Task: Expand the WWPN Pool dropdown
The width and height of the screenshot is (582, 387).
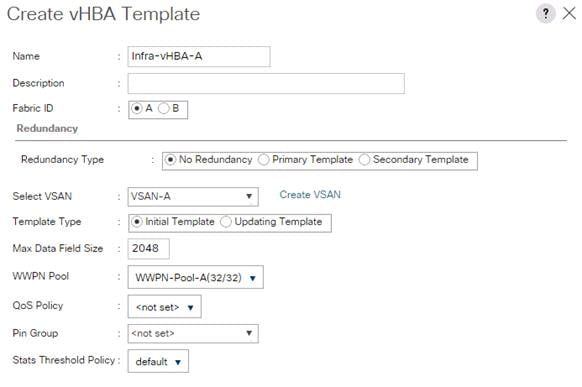Action: pos(196,277)
